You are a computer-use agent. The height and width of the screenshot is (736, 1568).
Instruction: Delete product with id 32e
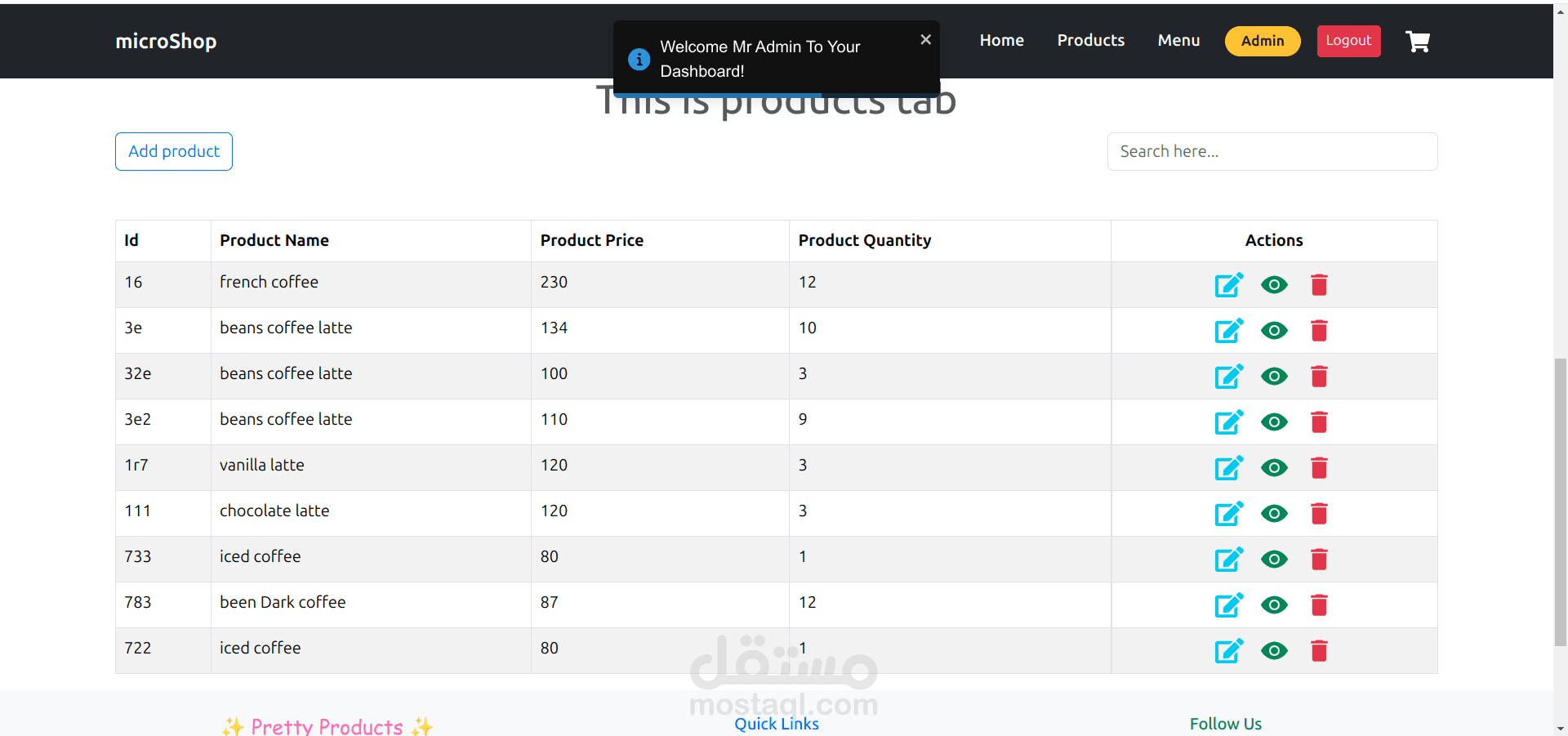coord(1318,376)
